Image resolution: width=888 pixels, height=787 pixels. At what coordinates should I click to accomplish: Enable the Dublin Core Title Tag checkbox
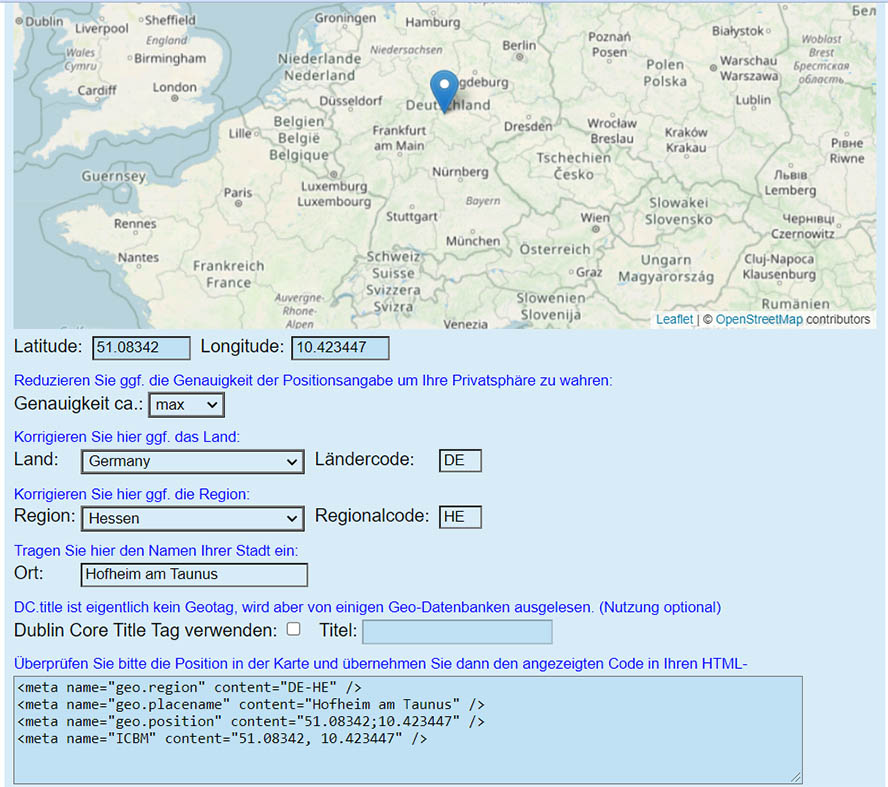pos(294,630)
